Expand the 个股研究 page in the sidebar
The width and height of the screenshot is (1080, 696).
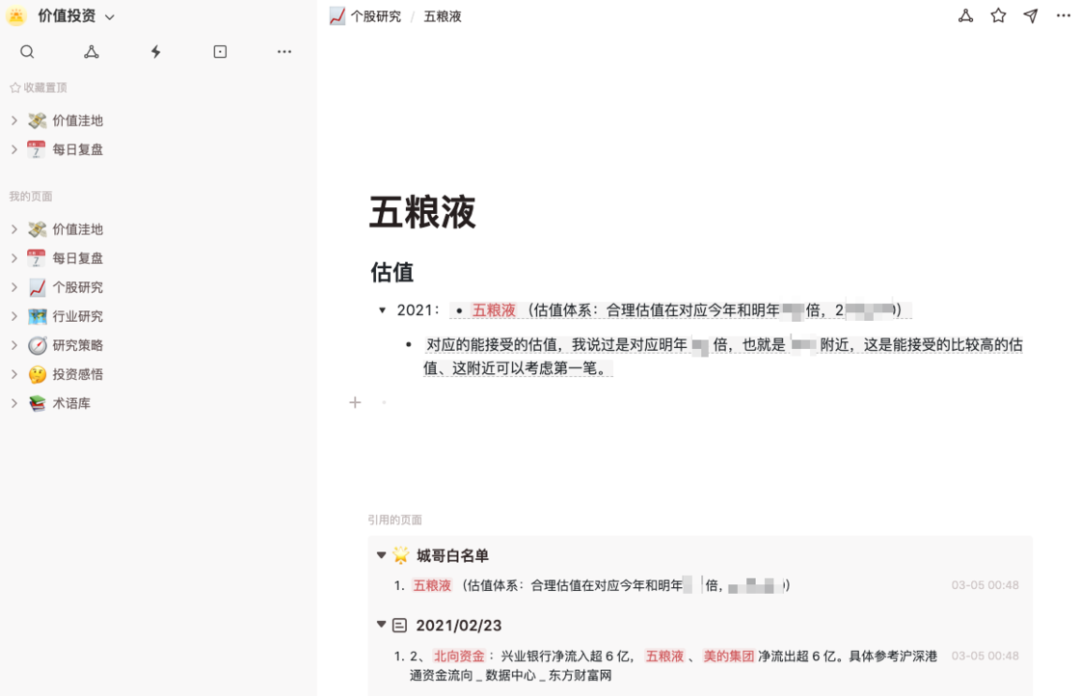pyautogui.click(x=14, y=287)
